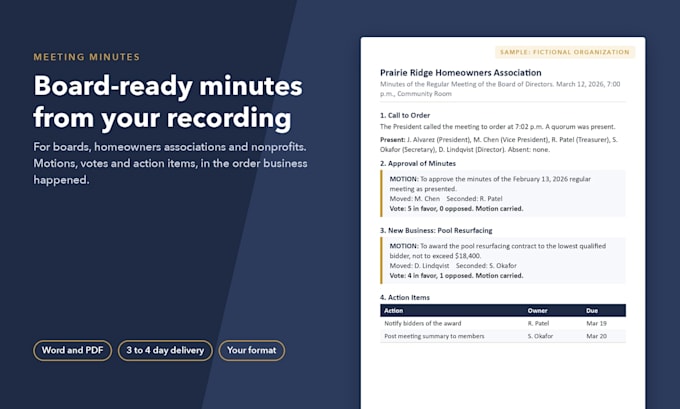Click "Vote: 5 in favor, 0 opposed" line
This screenshot has width=680, height=409.
[x=456, y=209]
